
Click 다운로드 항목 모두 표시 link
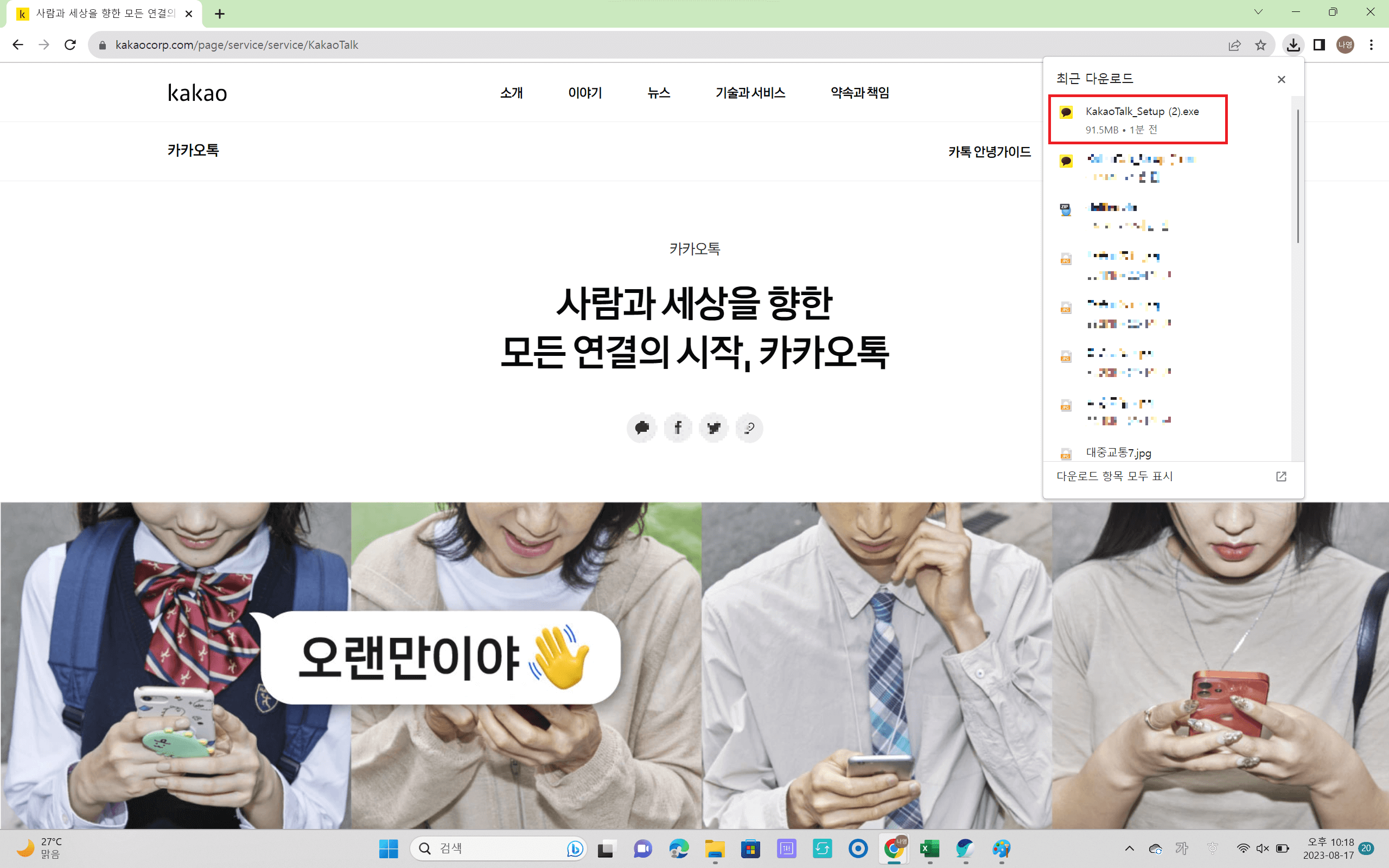(1114, 476)
